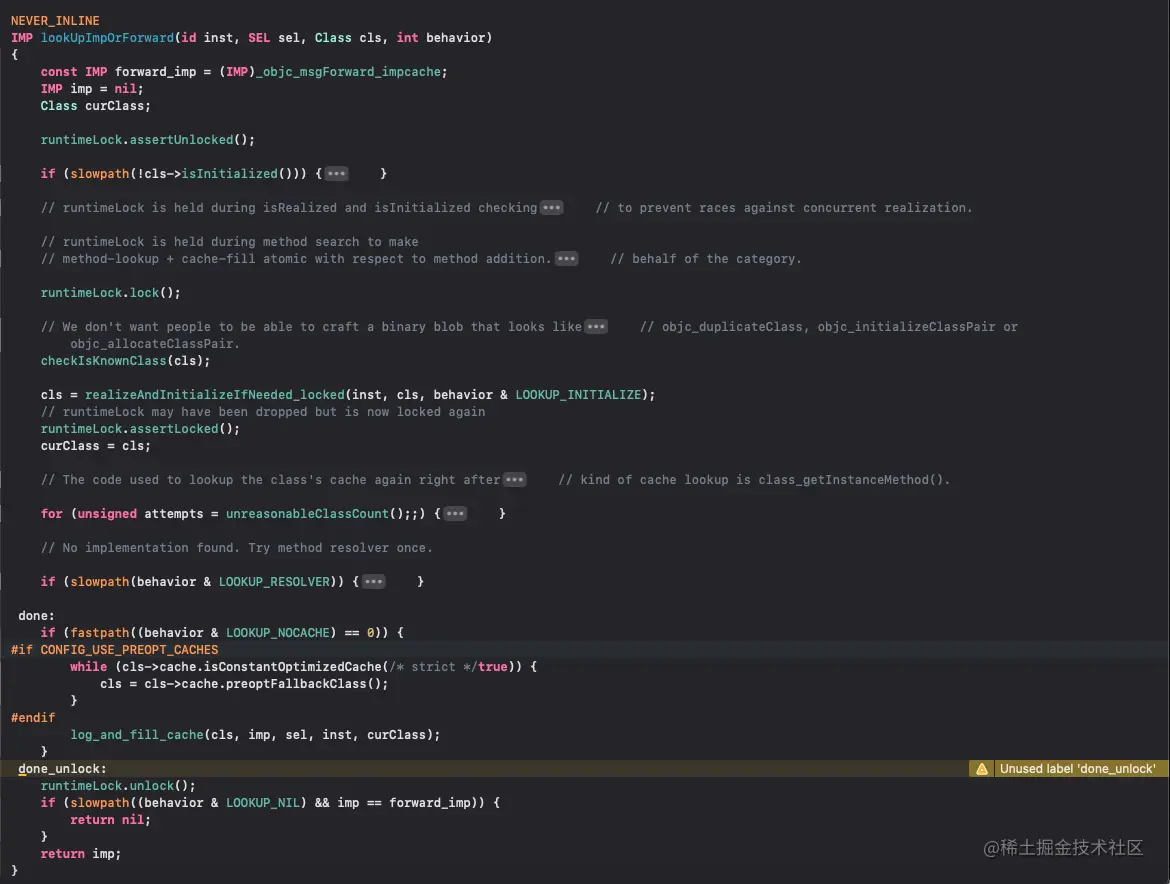
Task: Click the yellow warning triangle icon
Action: (x=982, y=769)
